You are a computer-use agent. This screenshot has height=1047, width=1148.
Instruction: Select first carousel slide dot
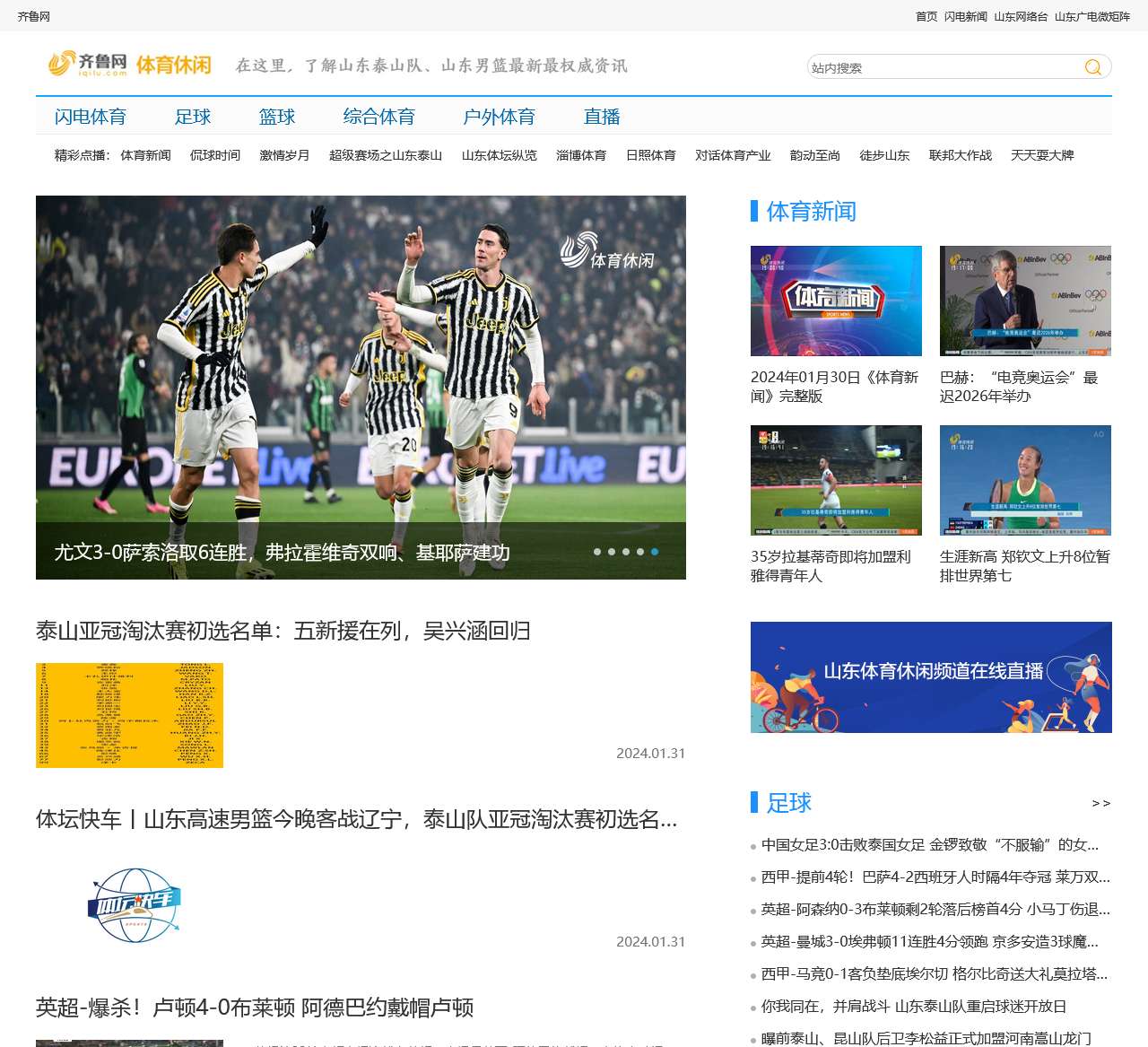tap(597, 552)
